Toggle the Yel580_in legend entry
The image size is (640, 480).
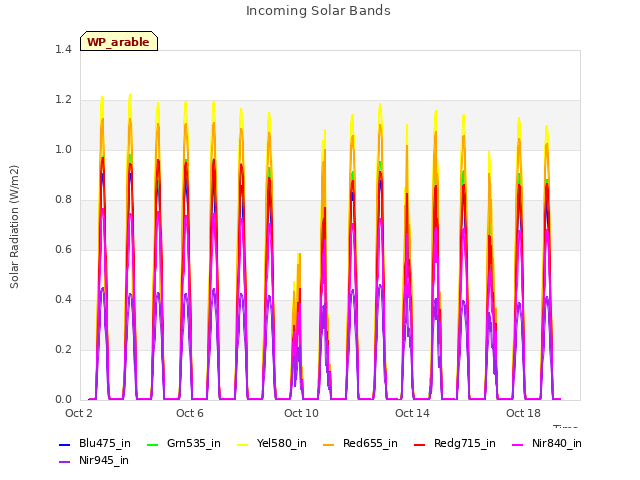(x=272, y=444)
